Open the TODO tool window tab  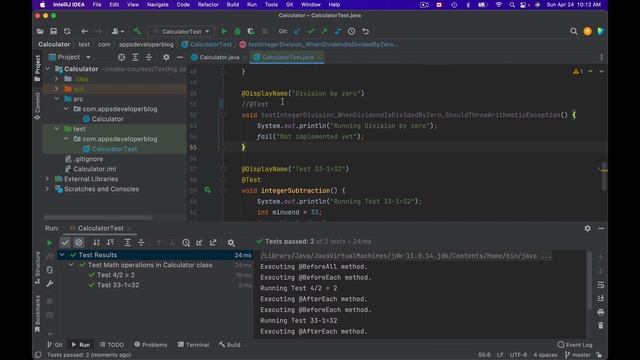(111, 345)
